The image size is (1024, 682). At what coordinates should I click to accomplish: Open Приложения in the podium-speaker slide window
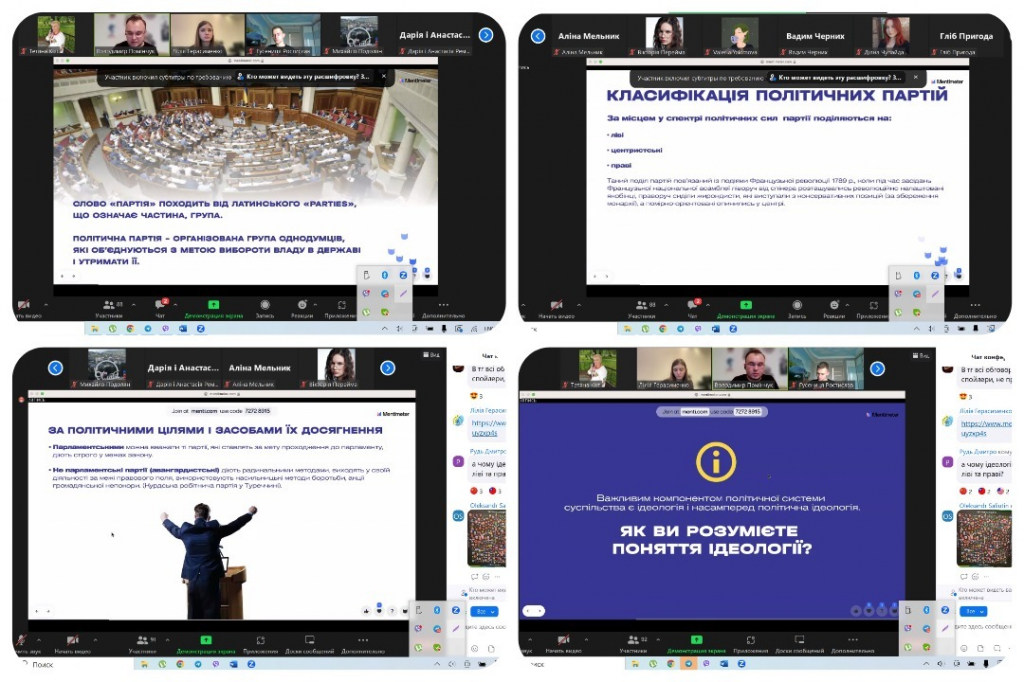[261, 643]
